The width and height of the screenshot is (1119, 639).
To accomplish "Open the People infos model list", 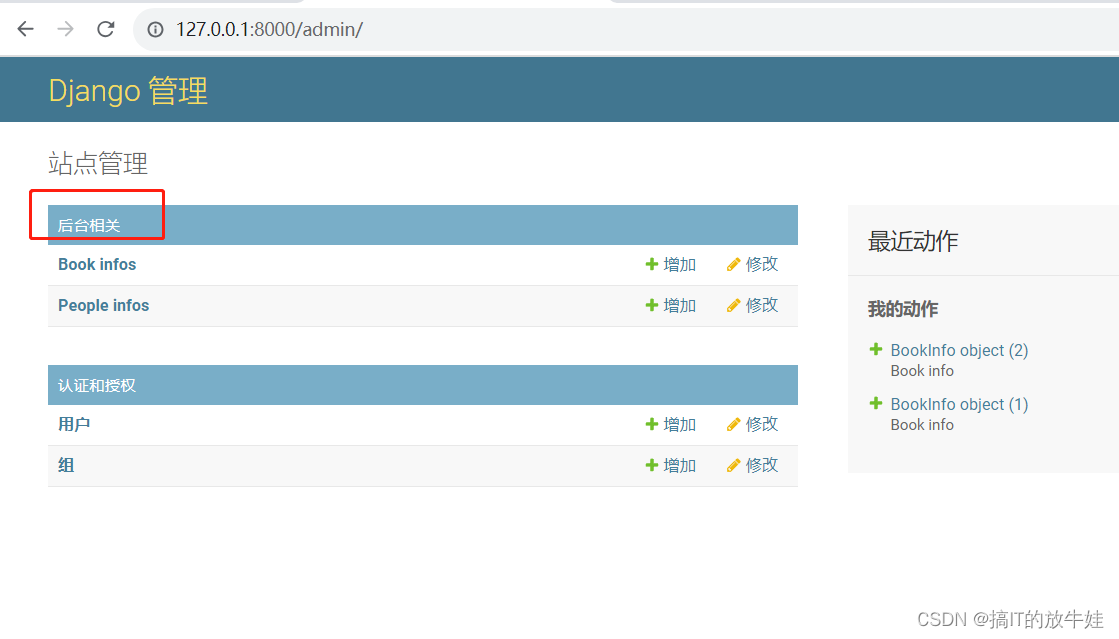I will point(103,306).
